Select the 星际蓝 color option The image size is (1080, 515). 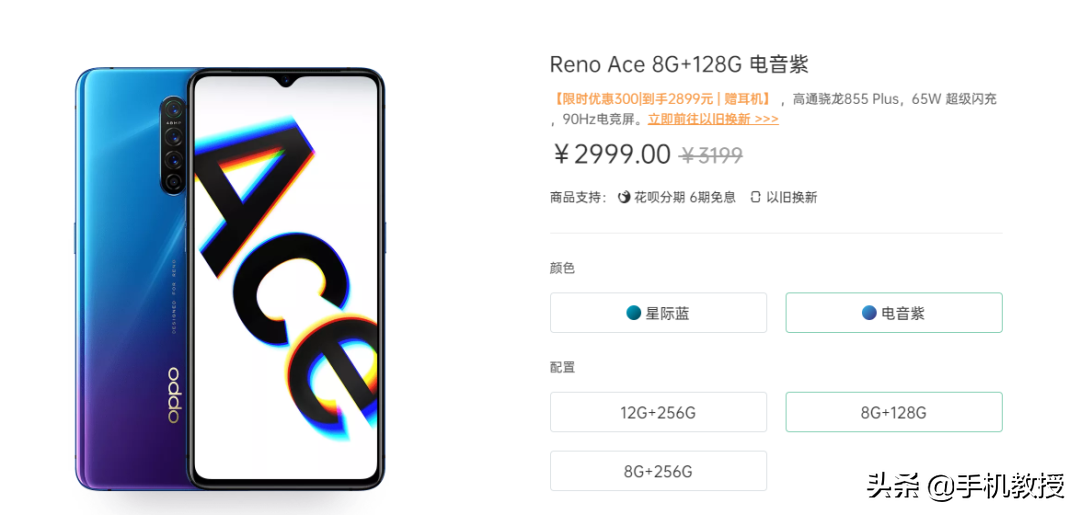point(658,313)
